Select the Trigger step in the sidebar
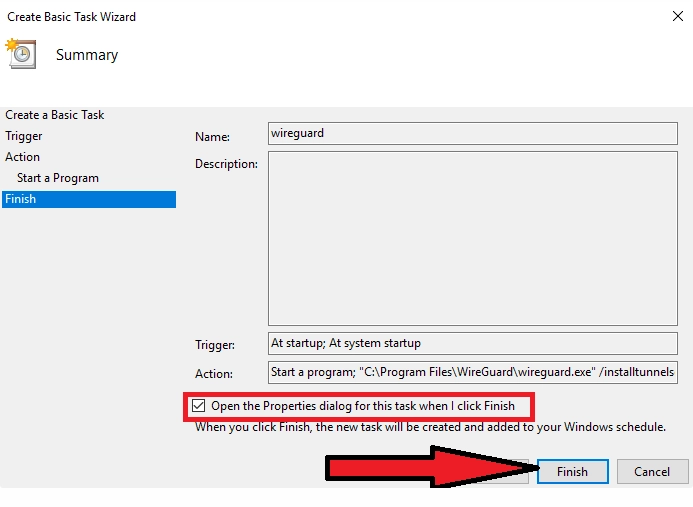 (24, 136)
